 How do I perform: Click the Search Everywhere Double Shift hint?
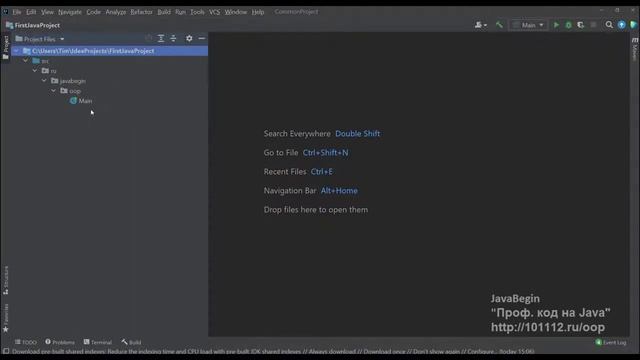pos(322,133)
